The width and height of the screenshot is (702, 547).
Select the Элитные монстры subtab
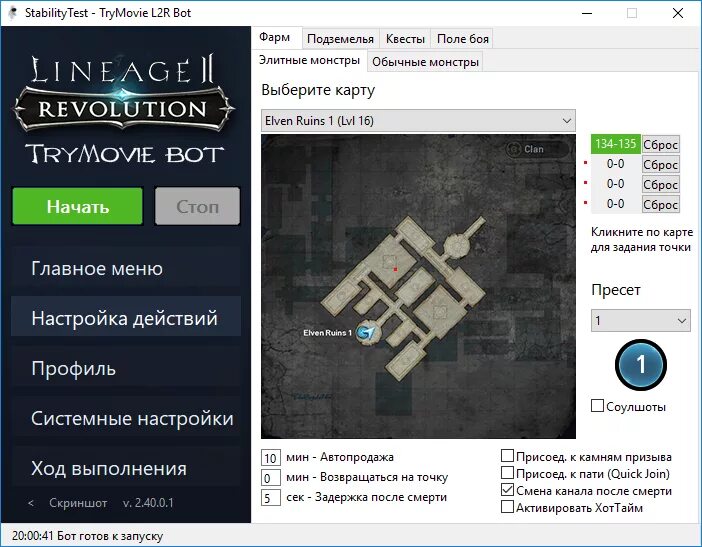tap(309, 60)
